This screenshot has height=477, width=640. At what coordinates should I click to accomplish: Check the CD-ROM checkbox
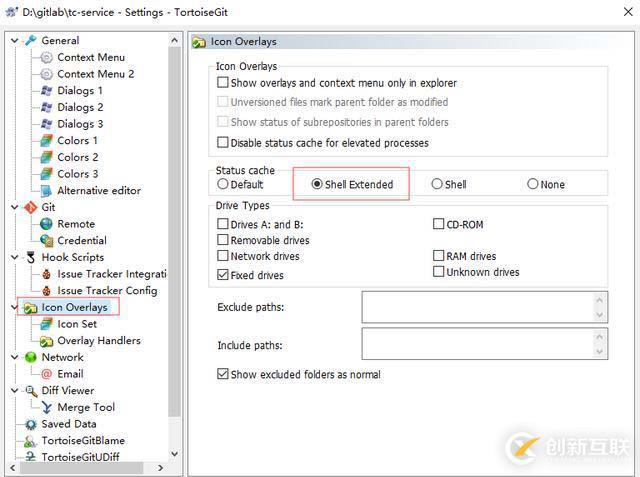438,224
